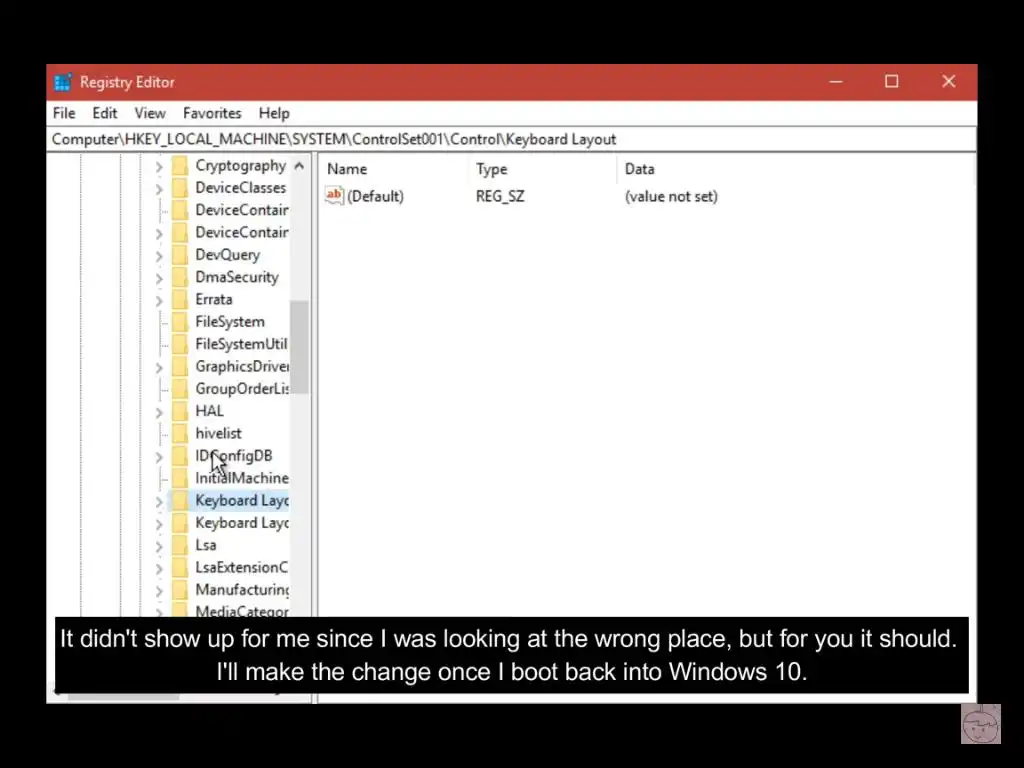Image resolution: width=1024 pixels, height=768 pixels.
Task: Expand the DeviceClasses key
Action: pyautogui.click(x=159, y=189)
